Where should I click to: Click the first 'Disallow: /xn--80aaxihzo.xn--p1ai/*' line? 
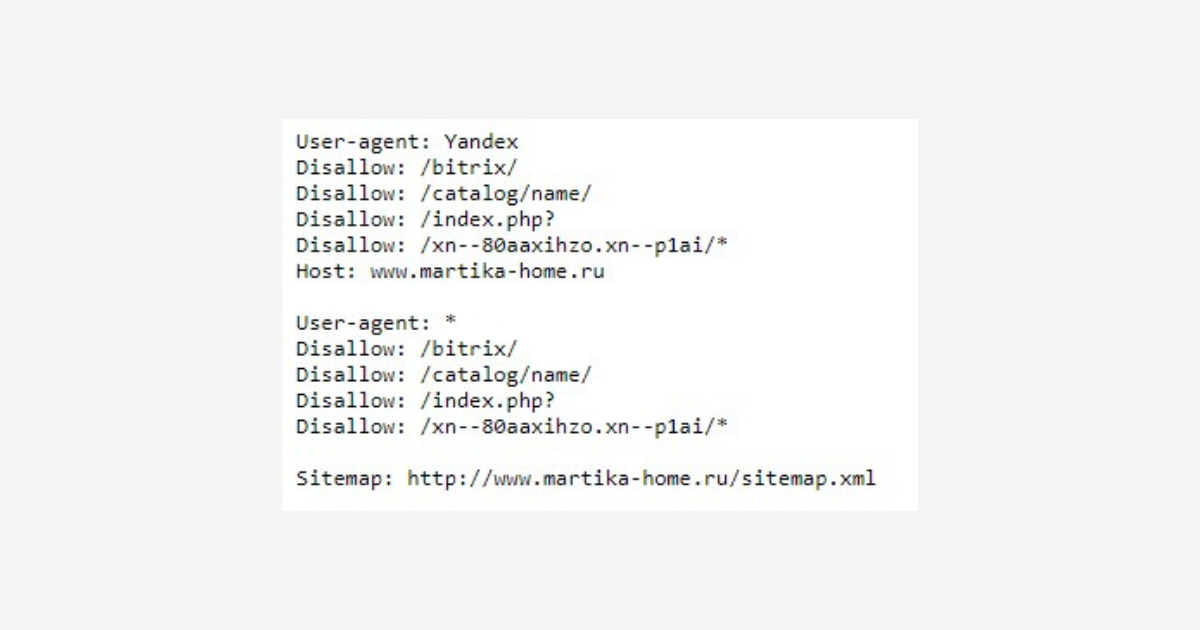[512, 245]
